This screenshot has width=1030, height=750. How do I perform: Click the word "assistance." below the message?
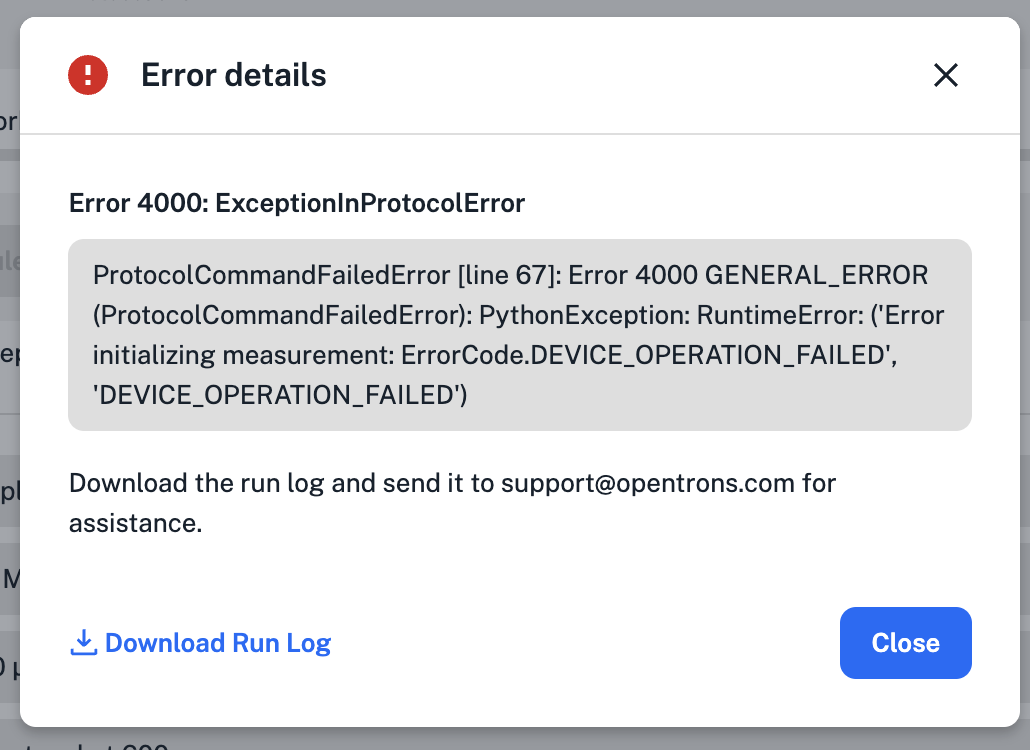point(135,523)
